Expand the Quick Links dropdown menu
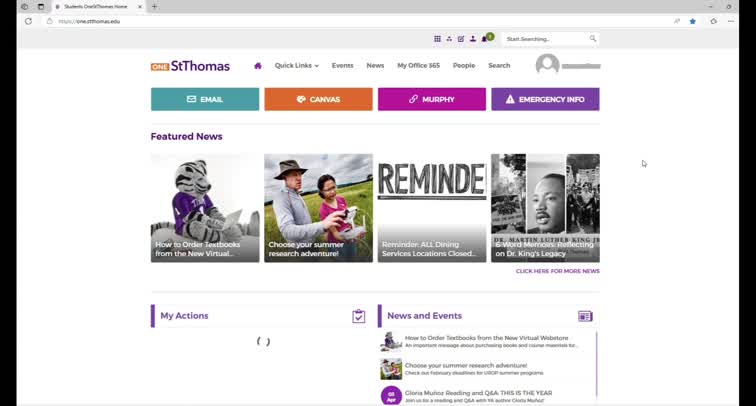The width and height of the screenshot is (756, 406). (296, 66)
